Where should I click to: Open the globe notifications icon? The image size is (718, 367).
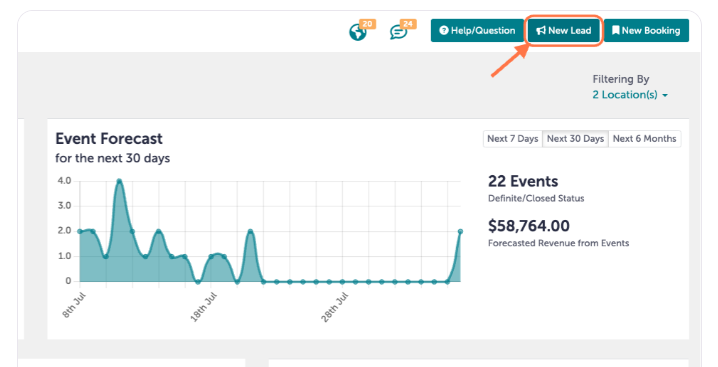click(358, 32)
